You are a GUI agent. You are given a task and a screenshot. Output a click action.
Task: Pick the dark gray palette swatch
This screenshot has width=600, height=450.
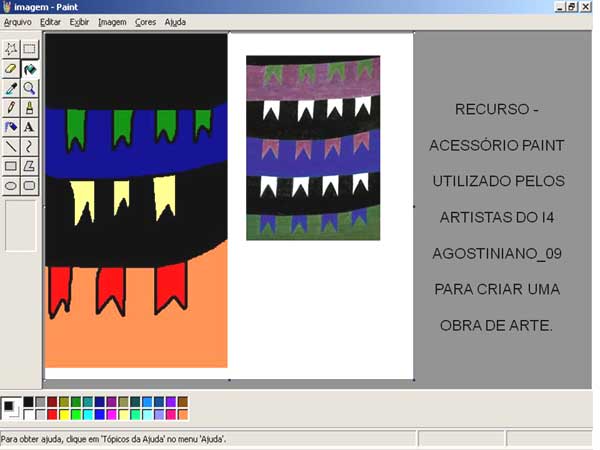point(41,402)
